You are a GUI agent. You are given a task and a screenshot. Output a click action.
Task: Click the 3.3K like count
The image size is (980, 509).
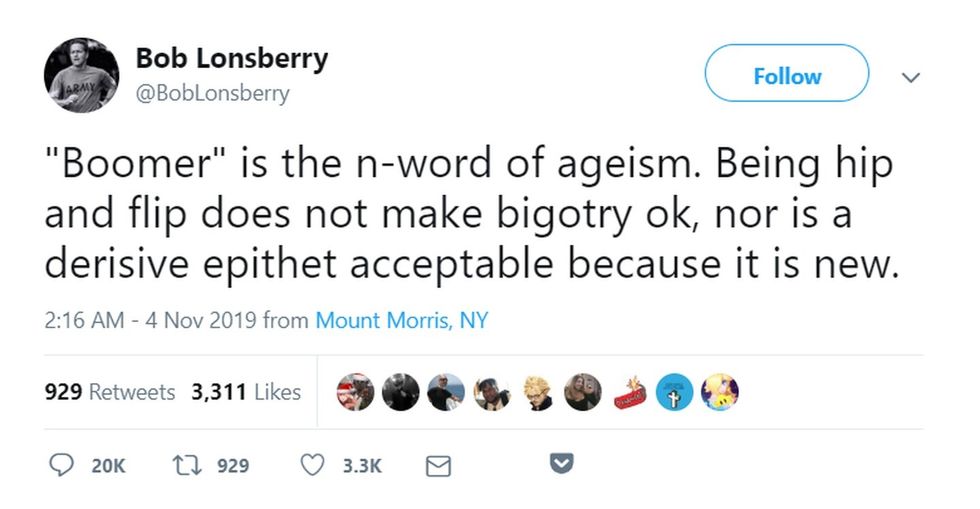[x=362, y=465]
